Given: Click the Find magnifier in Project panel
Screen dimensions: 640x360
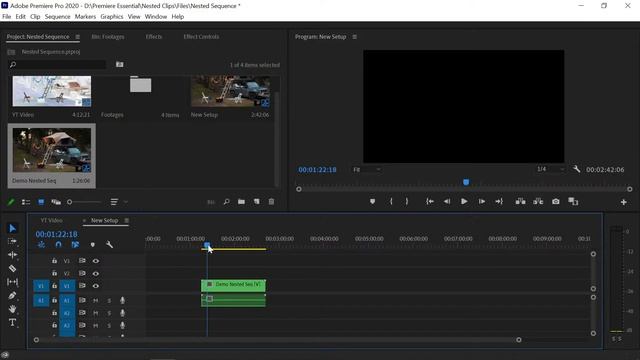Looking at the screenshot, I should coord(226,202).
